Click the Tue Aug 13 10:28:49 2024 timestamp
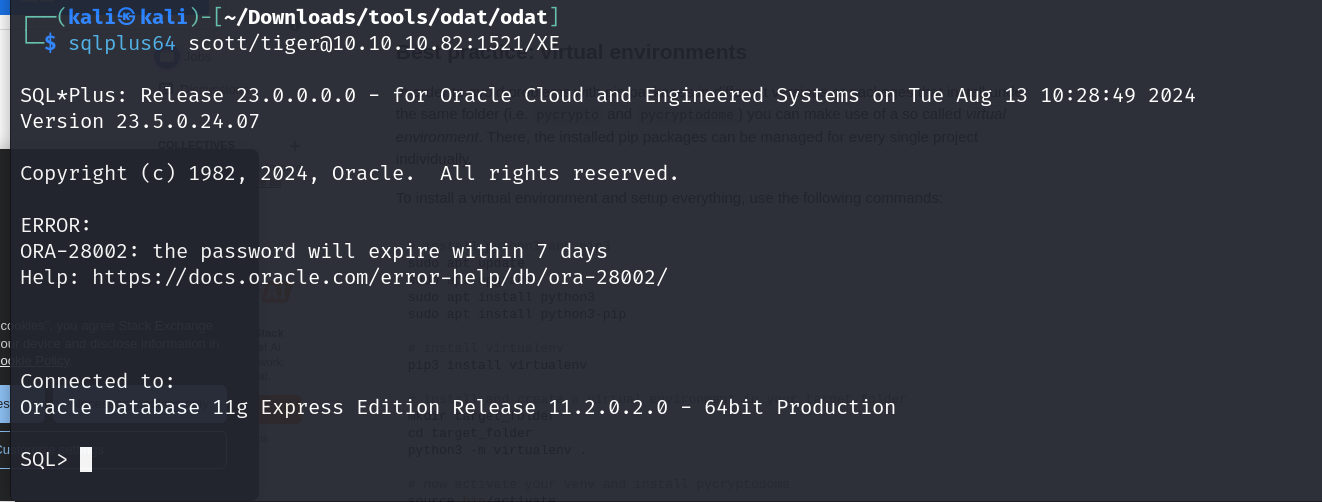Viewport: 1322px width, 502px height. click(1052, 95)
